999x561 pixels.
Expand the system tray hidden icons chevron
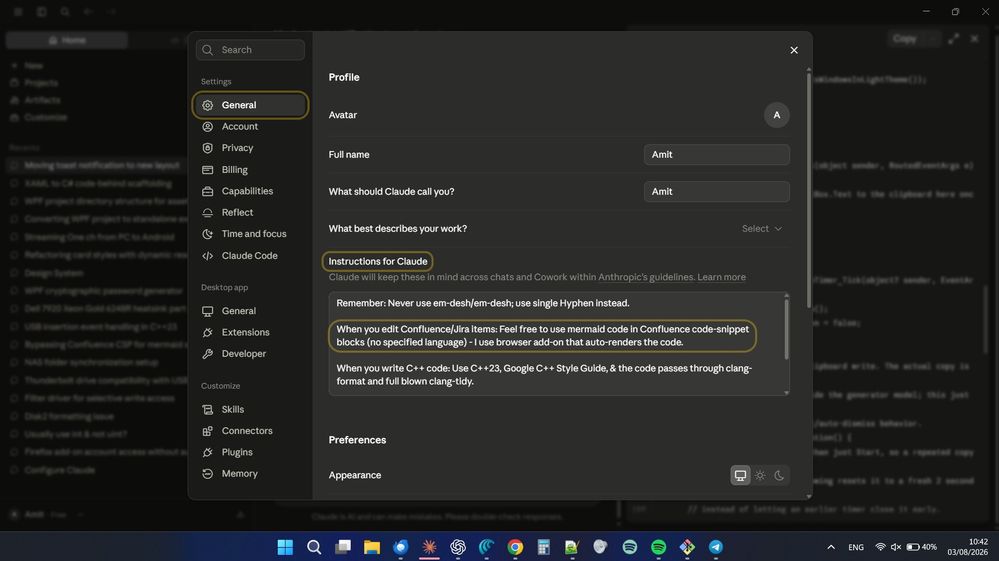click(831, 547)
